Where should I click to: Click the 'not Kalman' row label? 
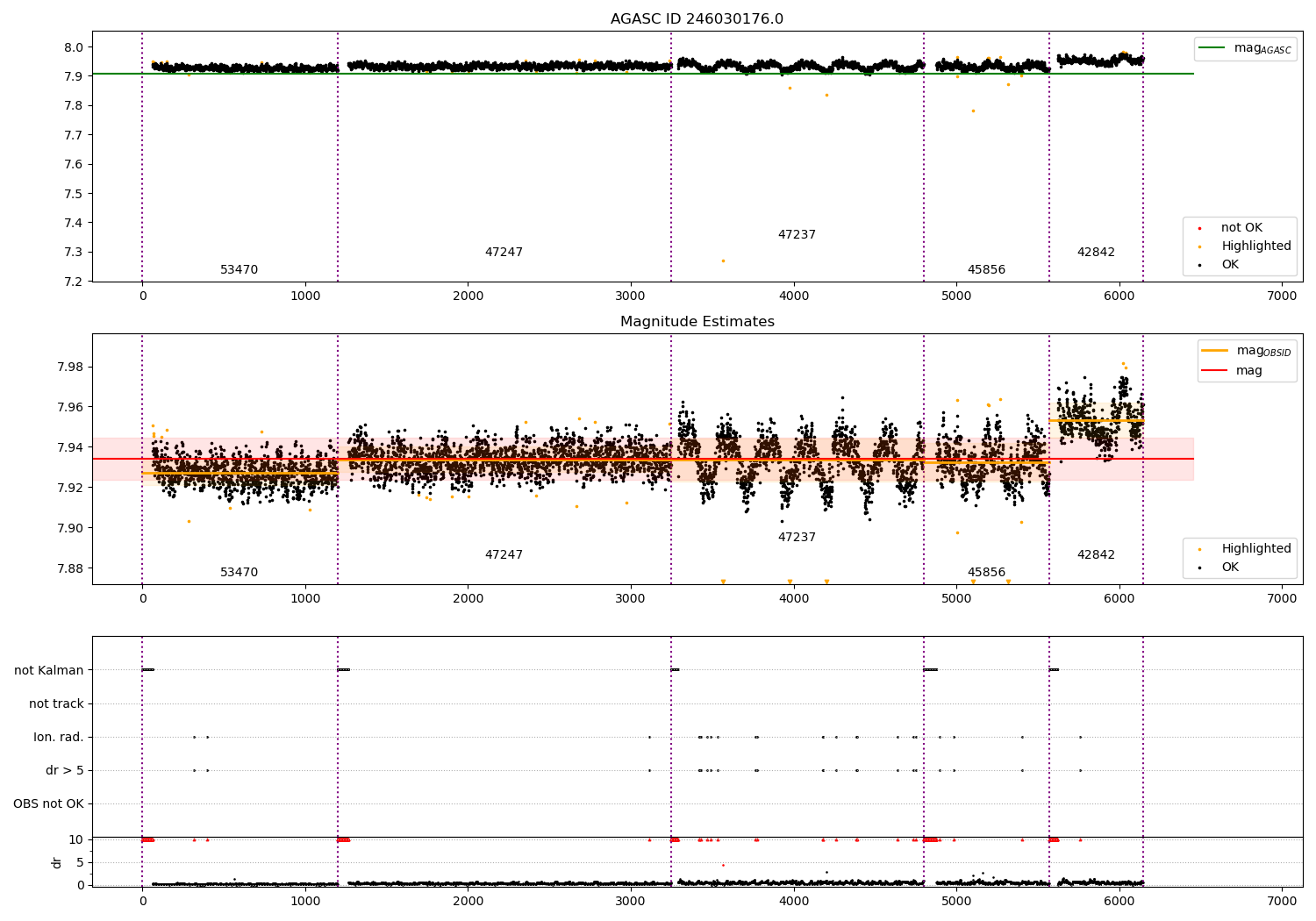(x=49, y=671)
